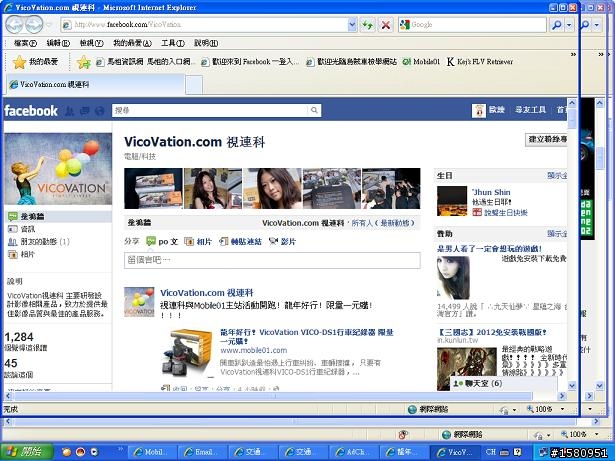Click the VicoVation page profile picture
Image resolution: width=615 pixels, height=461 pixels.
(x=58, y=169)
